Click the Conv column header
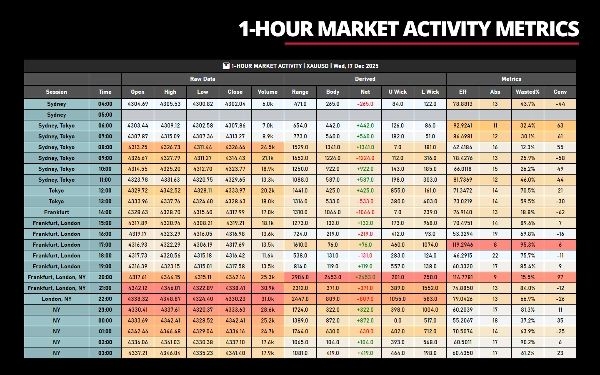 pos(560,92)
